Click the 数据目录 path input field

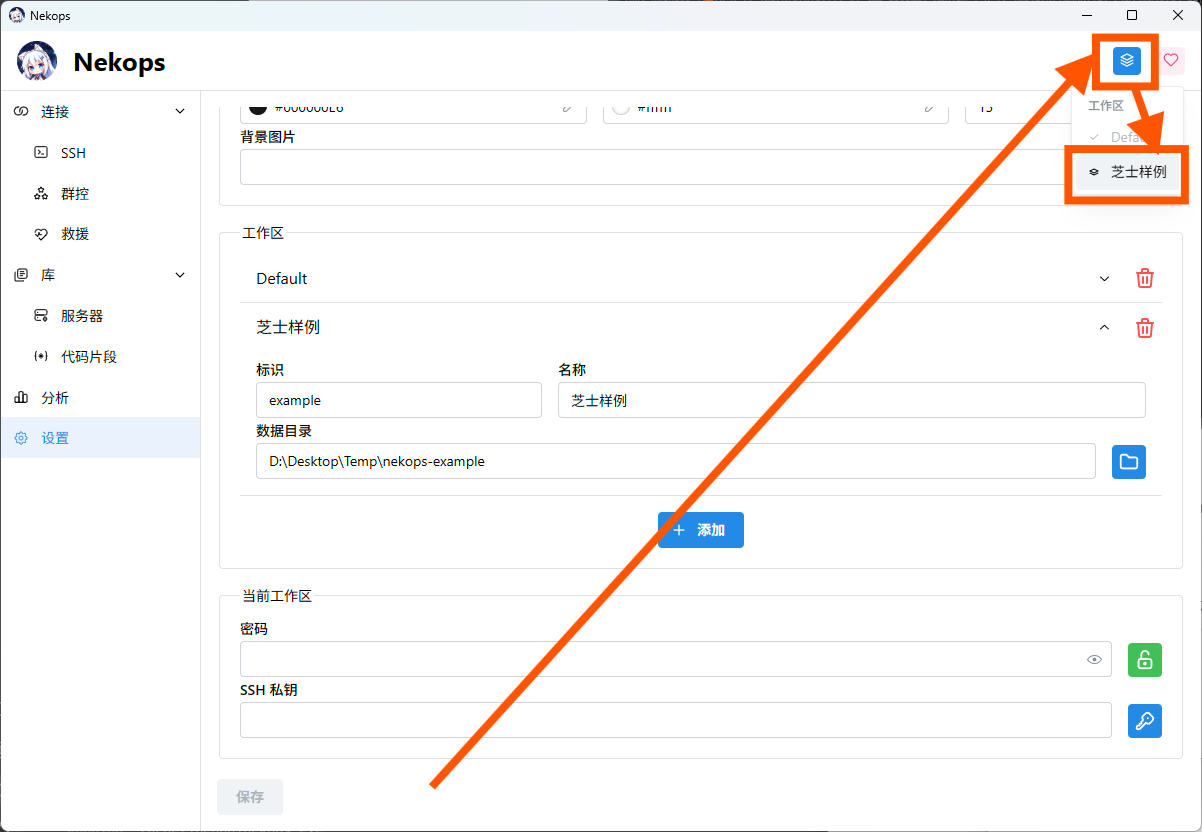(675, 462)
